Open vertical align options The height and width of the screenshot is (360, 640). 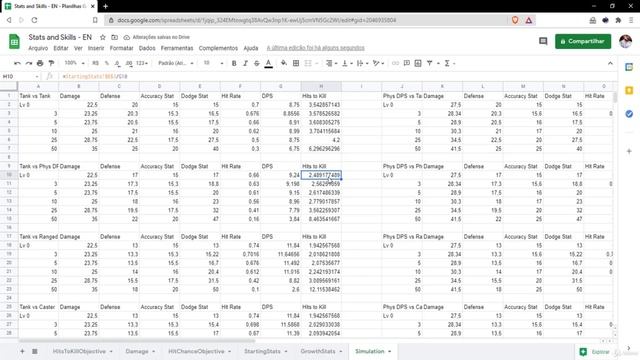[347, 63]
